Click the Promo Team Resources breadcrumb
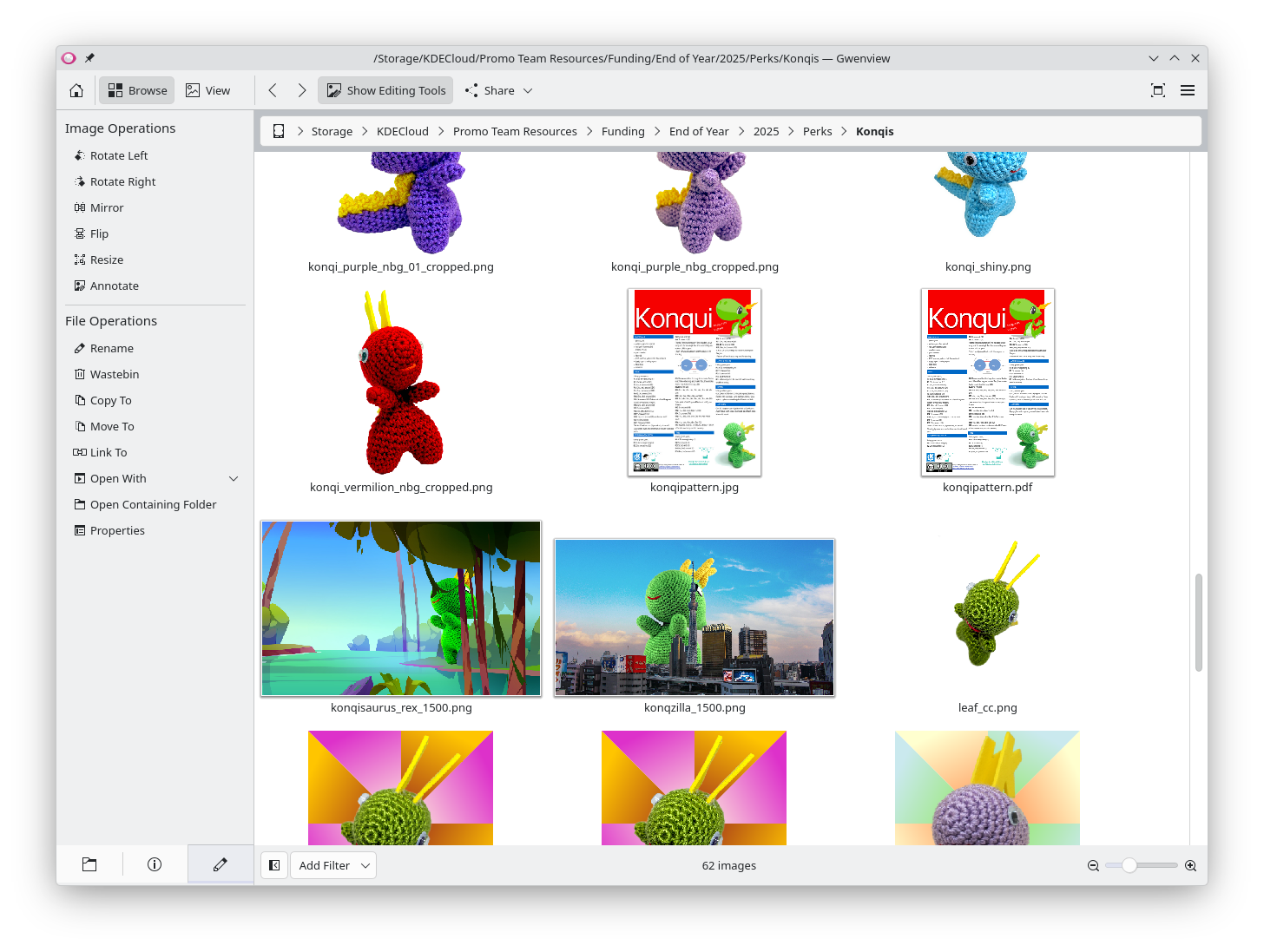The width and height of the screenshot is (1264, 952). (515, 132)
